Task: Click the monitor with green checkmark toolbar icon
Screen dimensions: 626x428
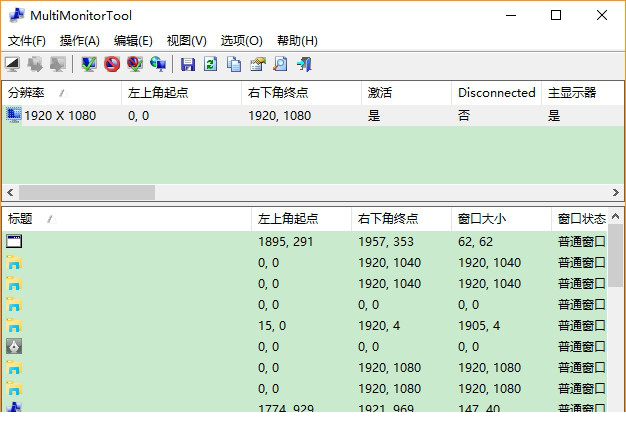Action: [x=89, y=64]
